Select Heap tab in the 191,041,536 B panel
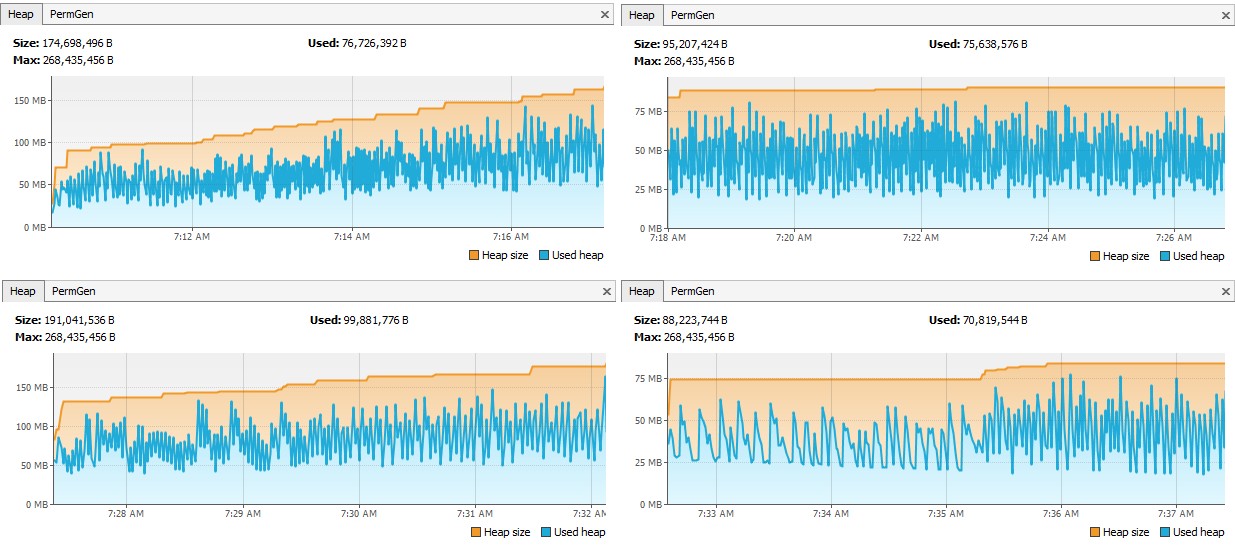This screenshot has width=1235, height=549. (21, 292)
